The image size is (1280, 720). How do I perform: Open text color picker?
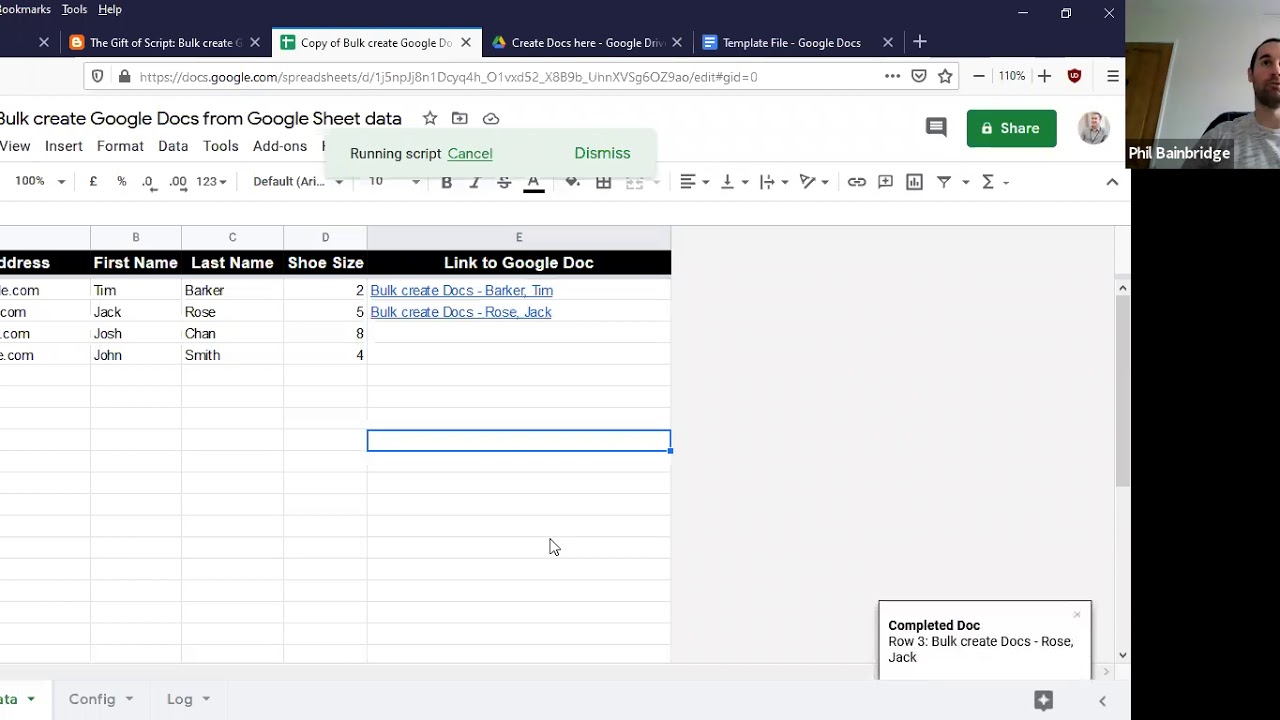pos(534,182)
